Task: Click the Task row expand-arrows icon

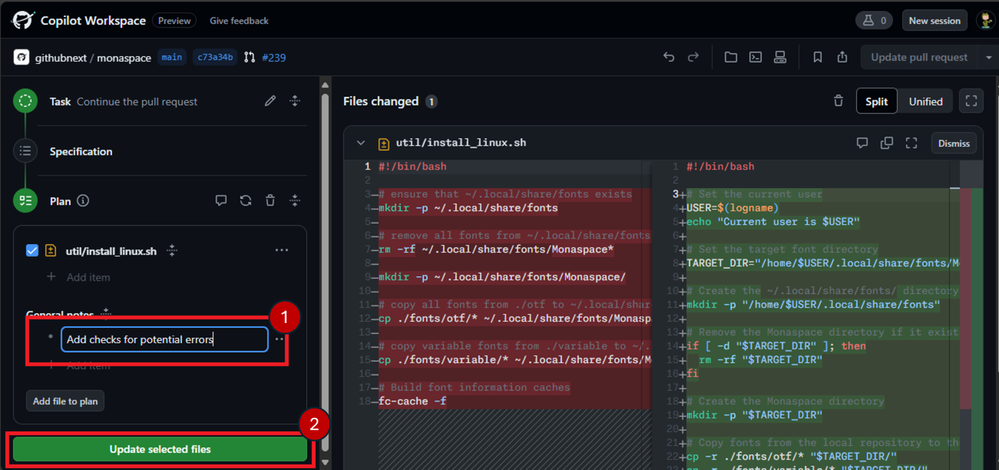Action: [294, 101]
